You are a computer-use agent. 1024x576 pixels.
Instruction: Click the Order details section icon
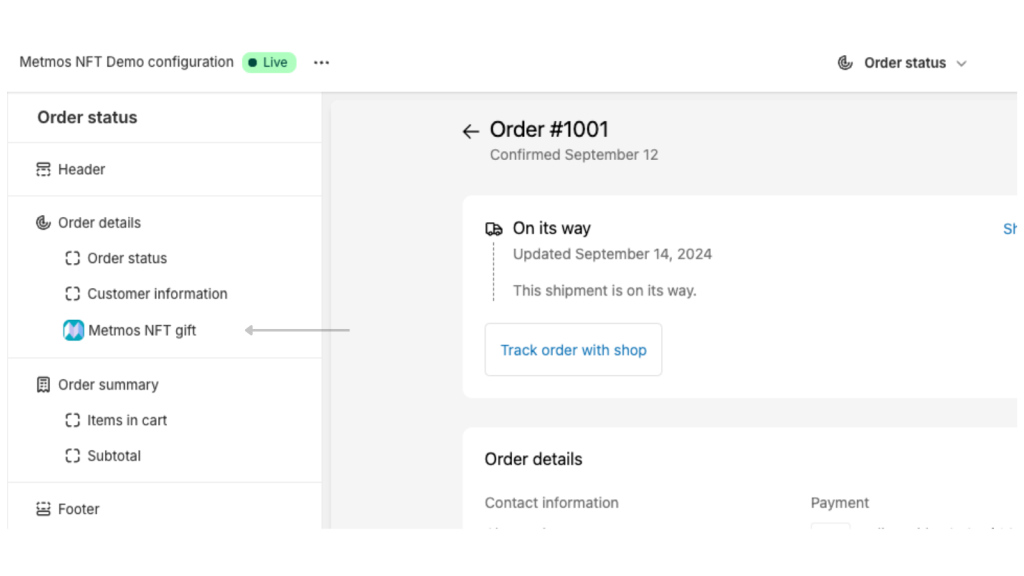[43, 223]
